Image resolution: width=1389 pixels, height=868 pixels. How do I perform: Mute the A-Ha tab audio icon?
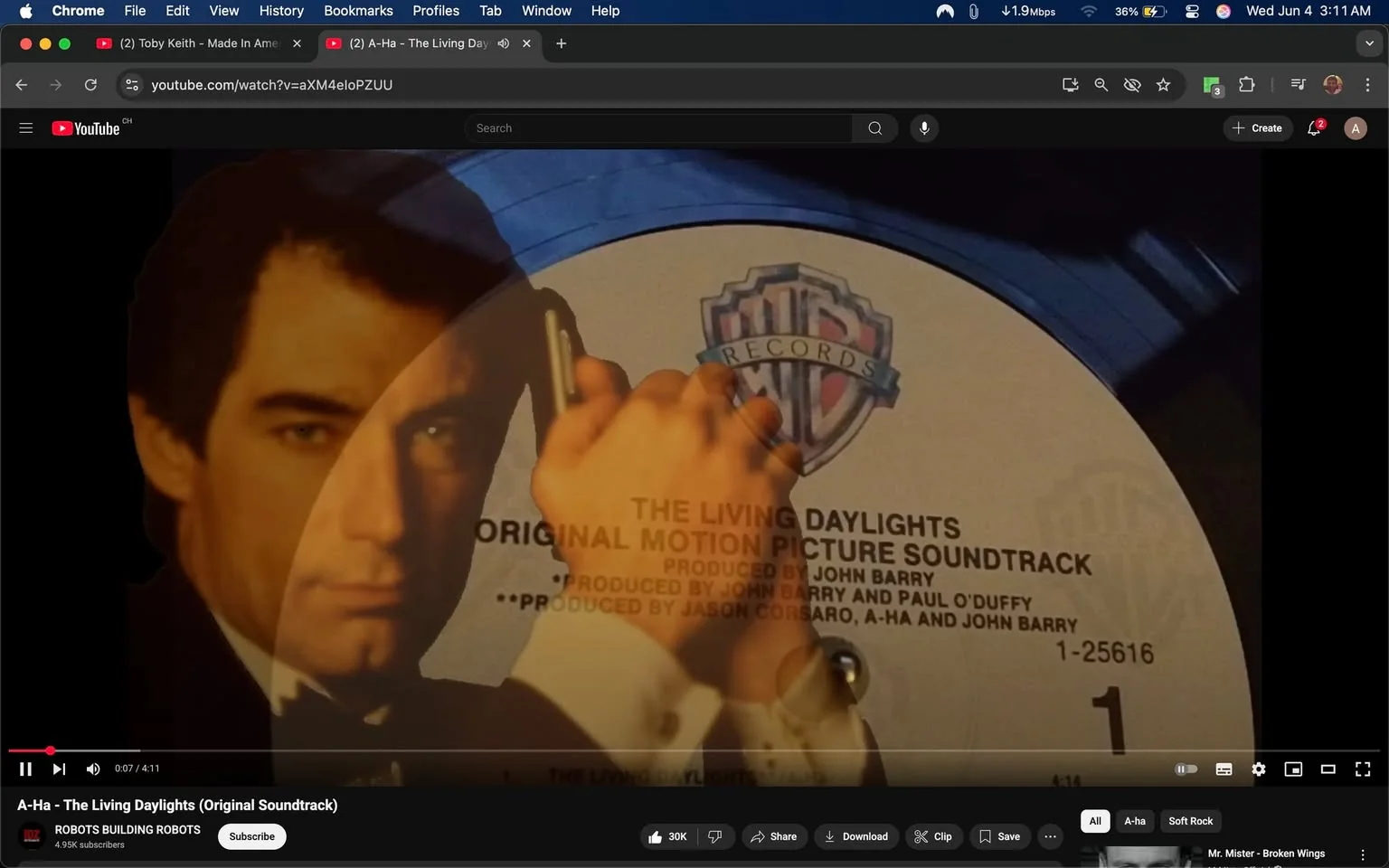[x=504, y=43]
